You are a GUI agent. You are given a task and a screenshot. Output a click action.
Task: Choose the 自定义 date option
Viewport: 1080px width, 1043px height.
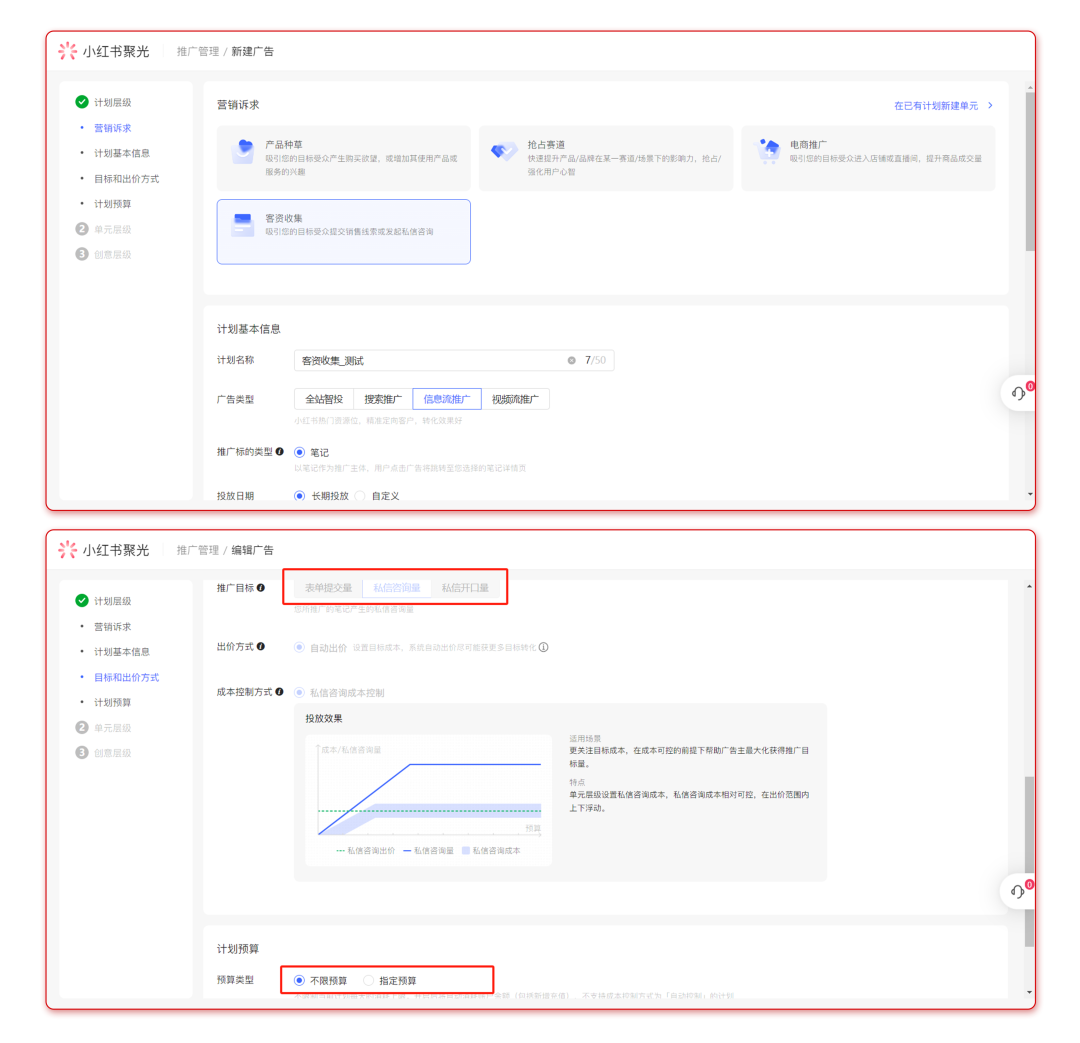361,496
